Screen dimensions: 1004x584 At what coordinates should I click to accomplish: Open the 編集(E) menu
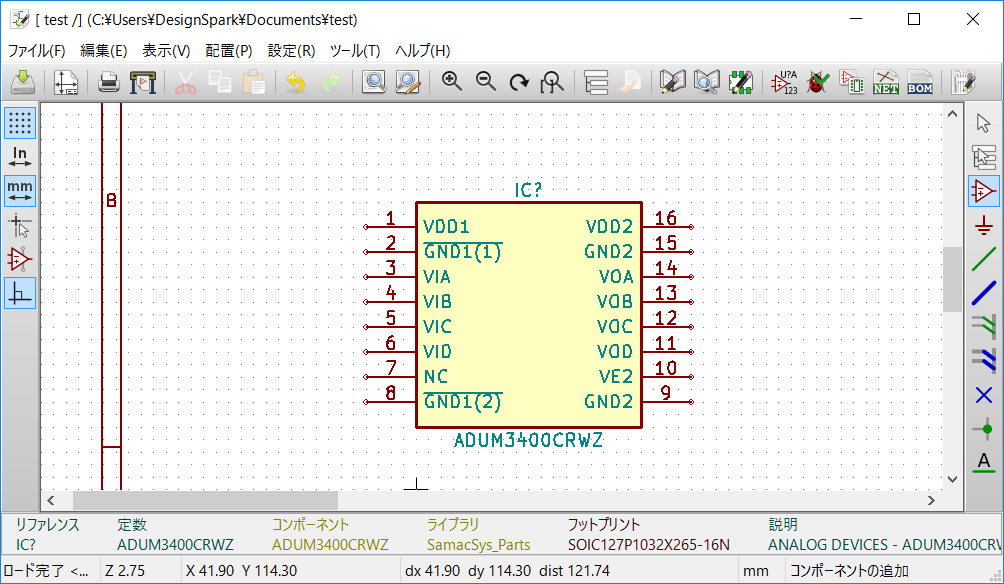pos(104,51)
